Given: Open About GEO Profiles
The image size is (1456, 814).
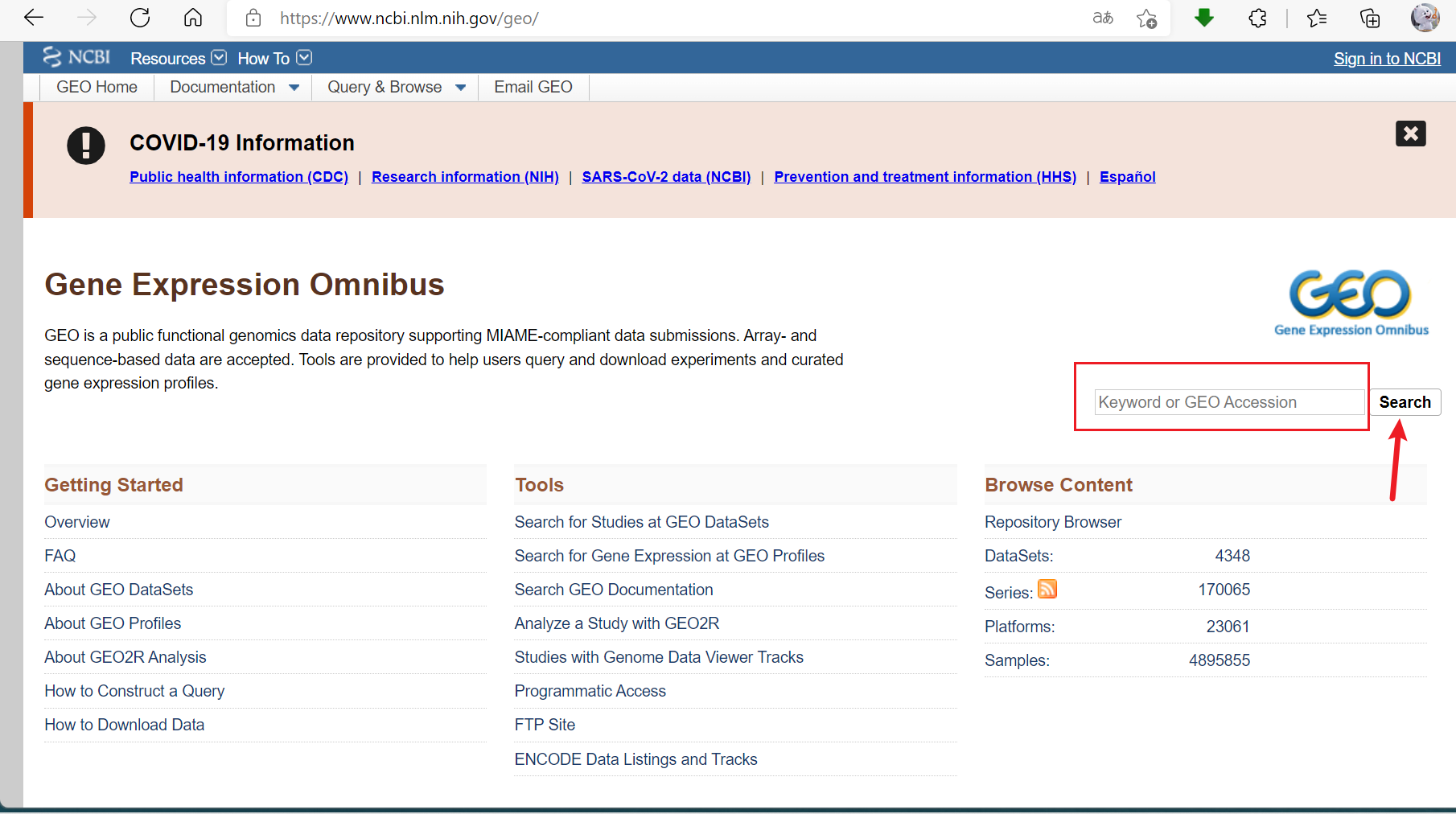Looking at the screenshot, I should pos(113,623).
